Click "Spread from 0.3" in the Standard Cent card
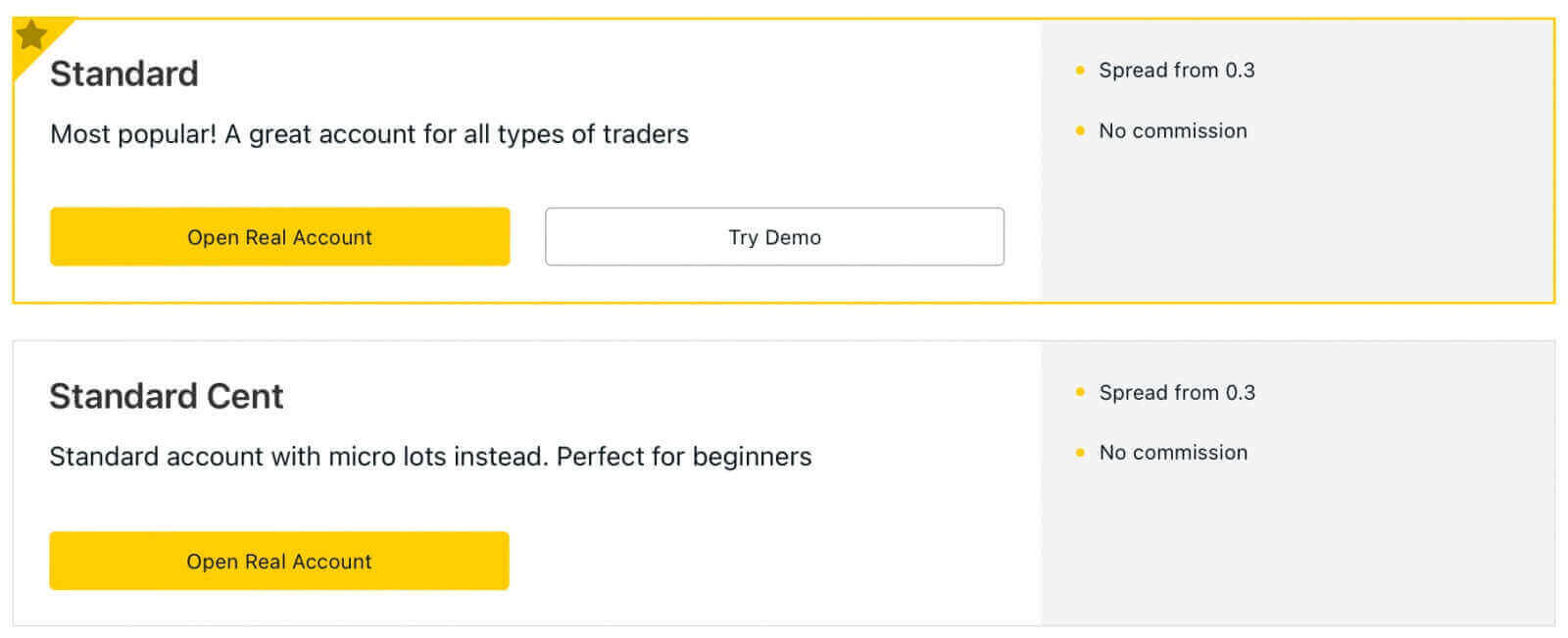The image size is (1568, 638). coord(1176,393)
